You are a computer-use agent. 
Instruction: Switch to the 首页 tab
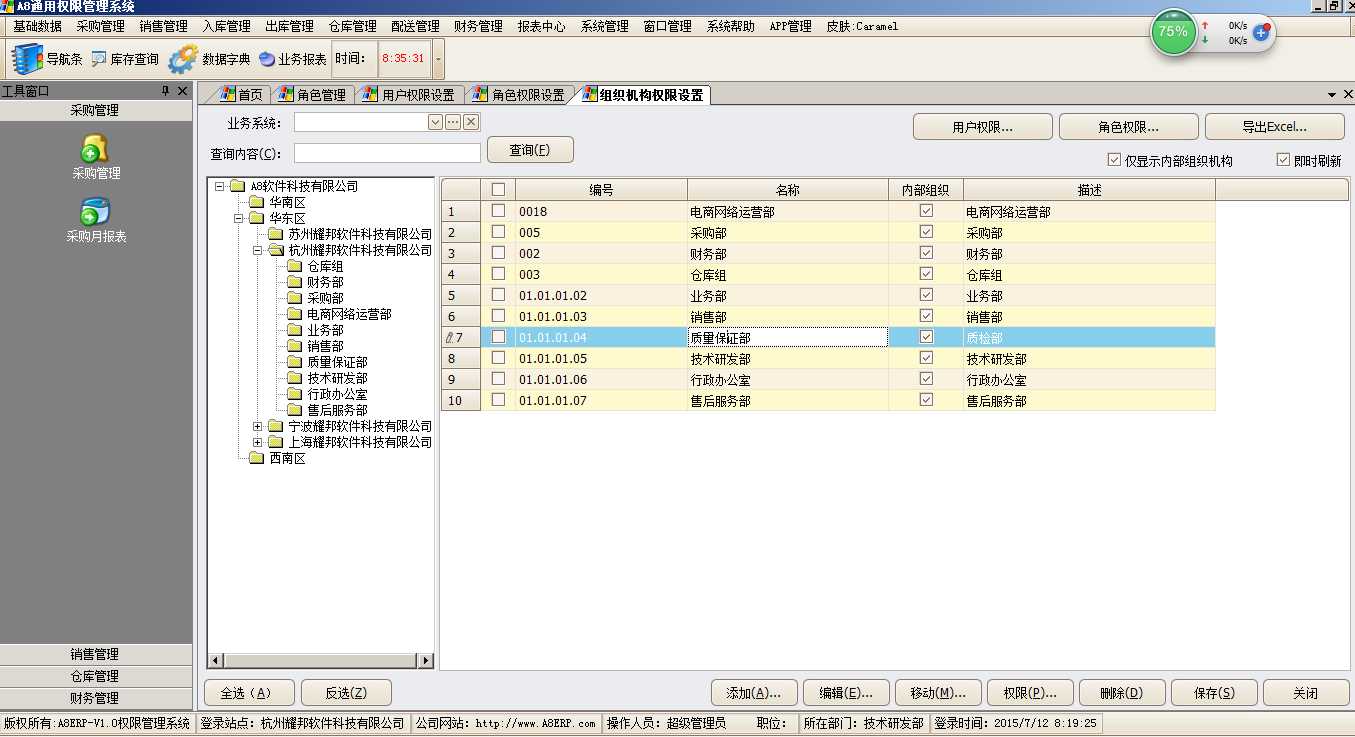tap(240, 95)
